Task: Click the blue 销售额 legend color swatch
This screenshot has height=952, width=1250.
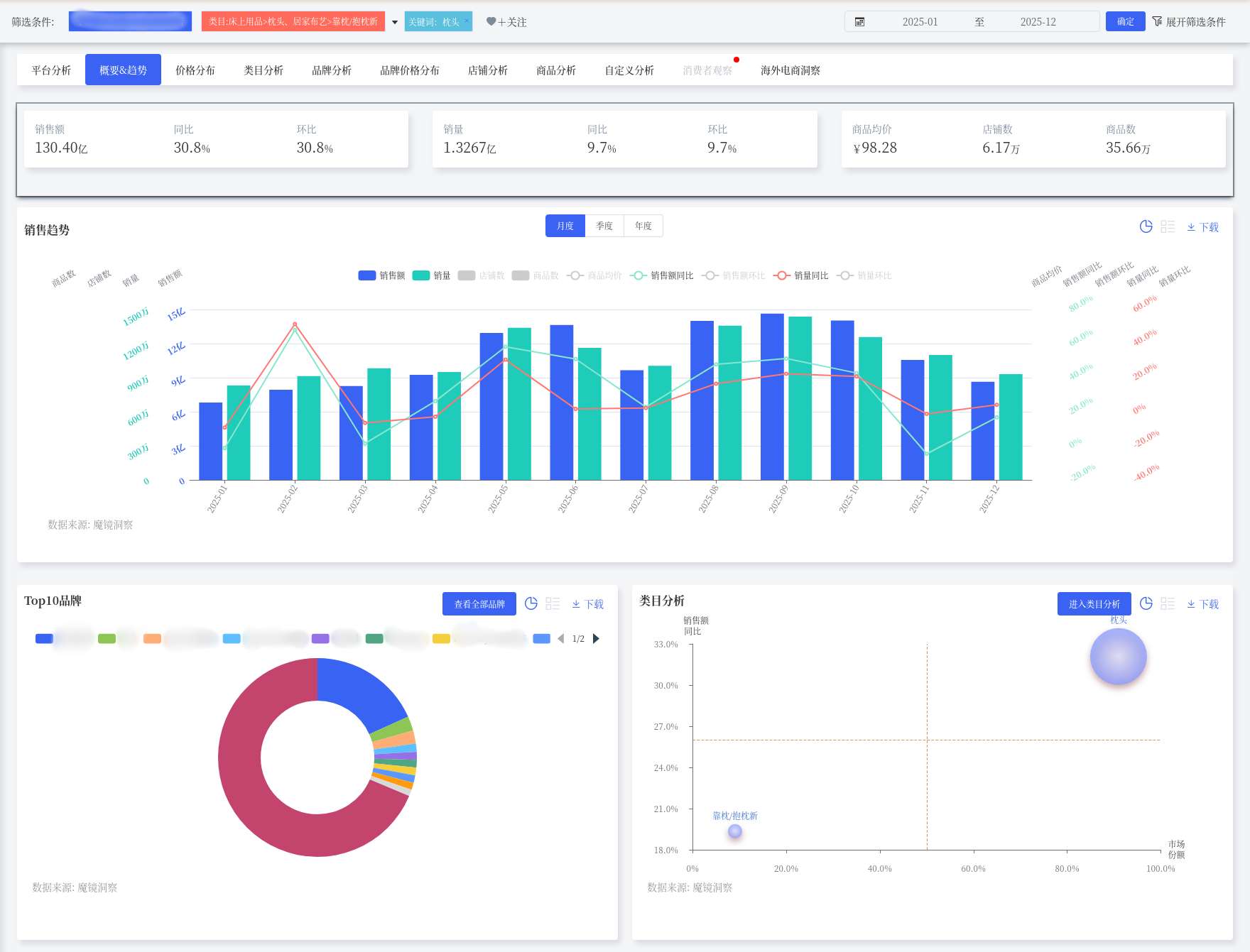Action: pyautogui.click(x=367, y=275)
